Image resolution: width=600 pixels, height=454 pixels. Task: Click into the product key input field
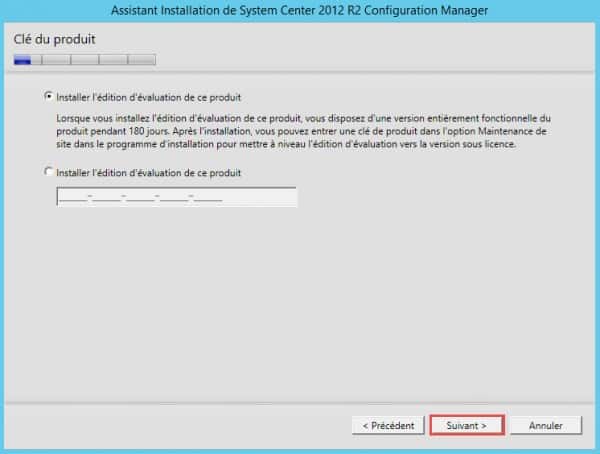click(x=176, y=197)
